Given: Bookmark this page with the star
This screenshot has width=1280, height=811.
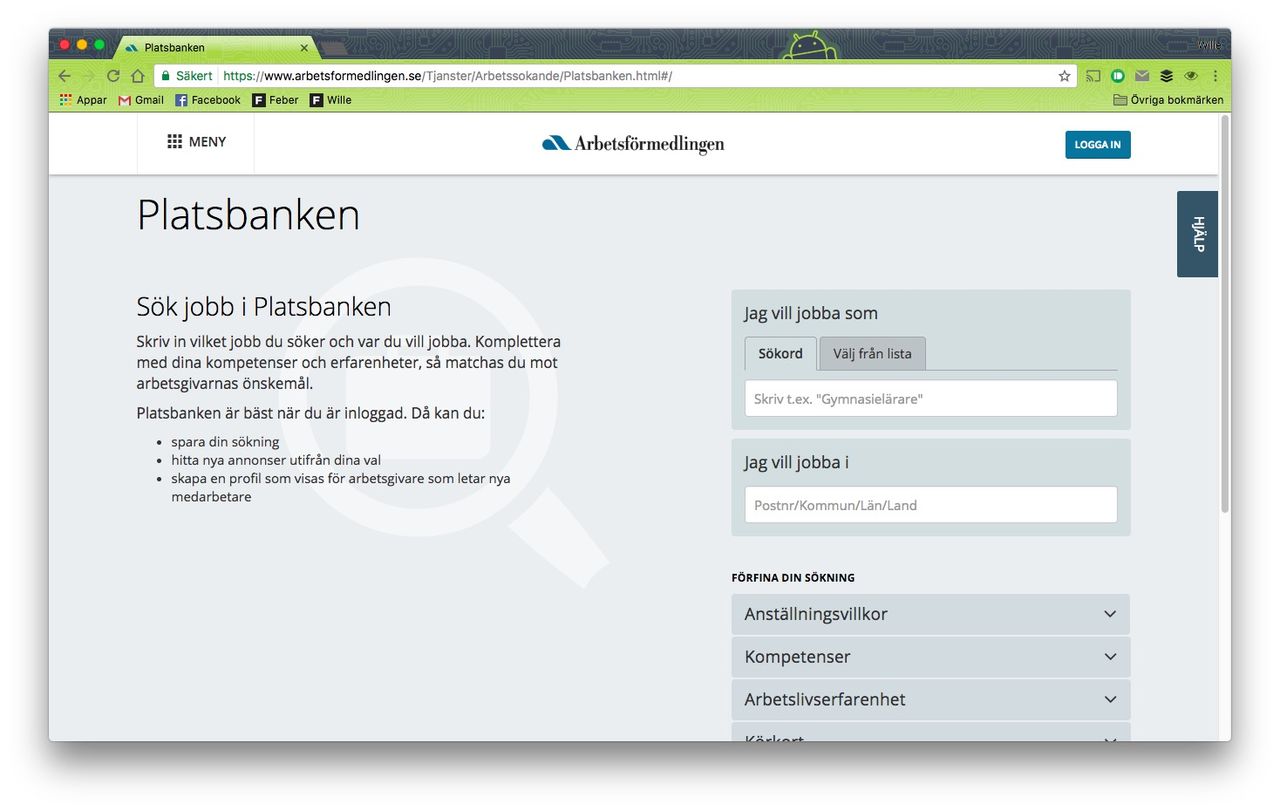Looking at the screenshot, I should [1064, 76].
